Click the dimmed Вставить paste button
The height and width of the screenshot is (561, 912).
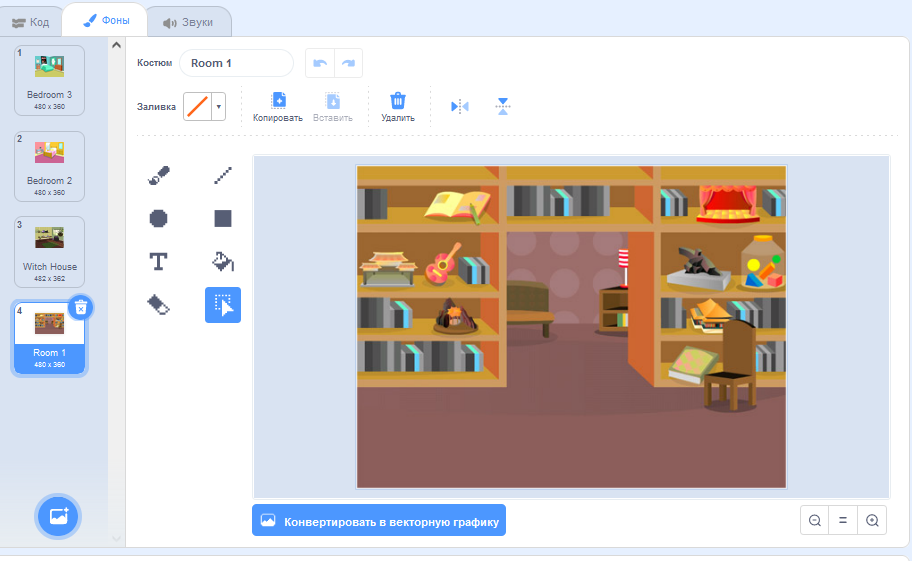click(x=333, y=107)
